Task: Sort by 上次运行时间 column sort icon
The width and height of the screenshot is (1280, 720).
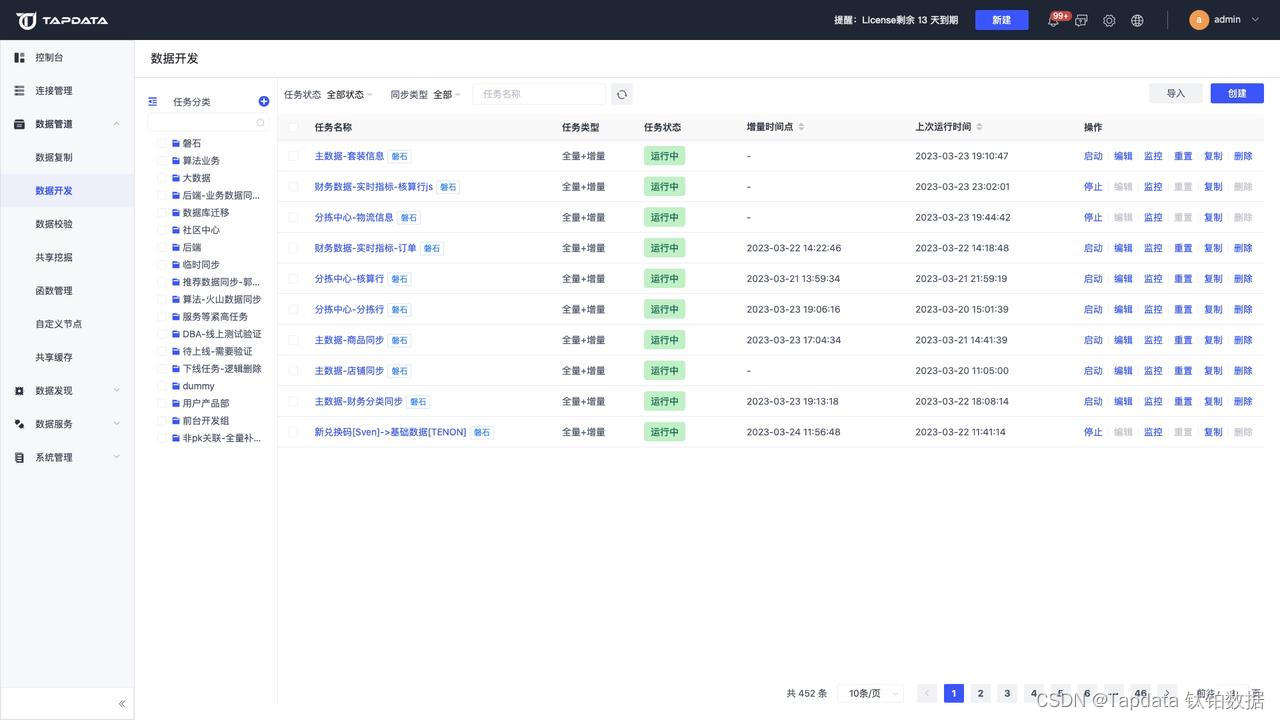Action: [979, 127]
